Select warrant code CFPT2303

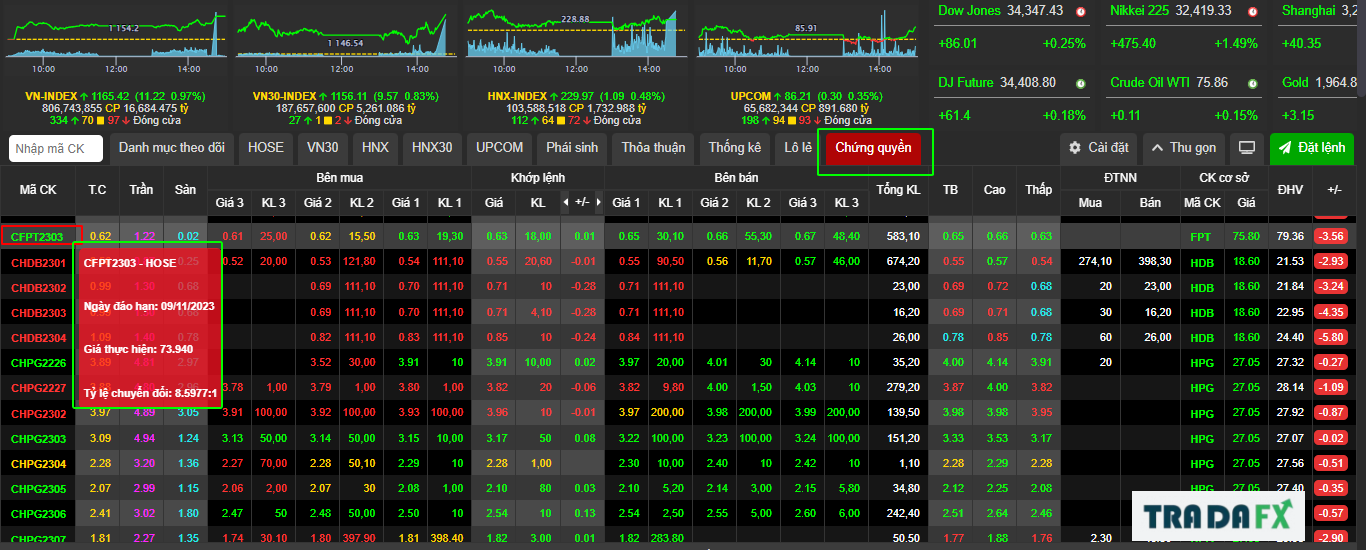37,236
